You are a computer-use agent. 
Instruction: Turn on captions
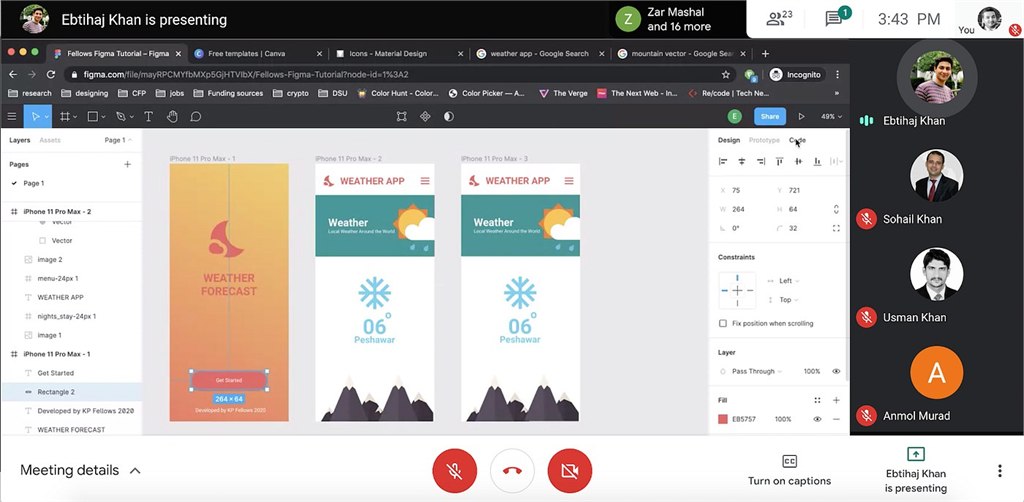789,470
